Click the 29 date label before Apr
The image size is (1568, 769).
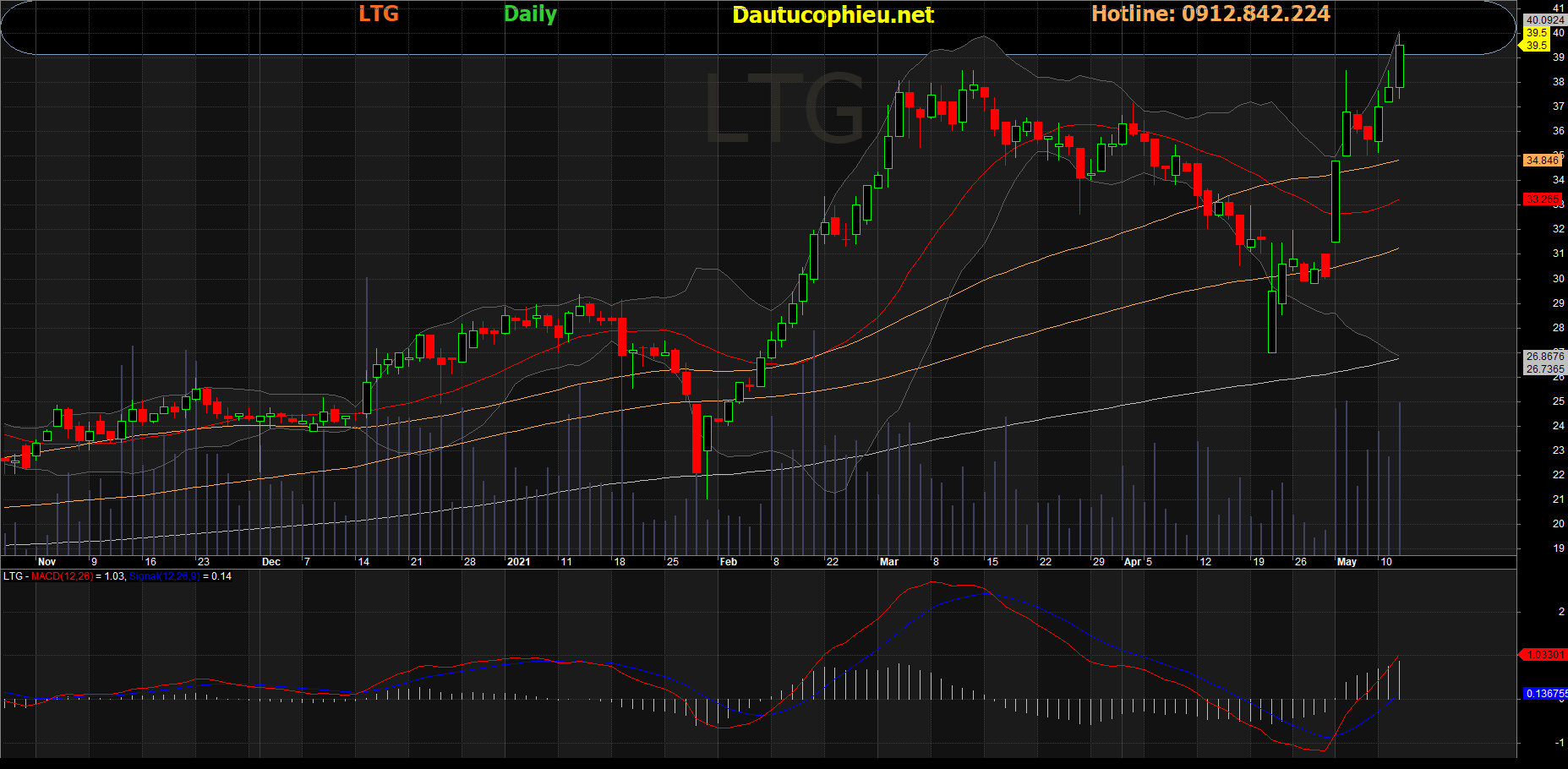(x=1098, y=562)
